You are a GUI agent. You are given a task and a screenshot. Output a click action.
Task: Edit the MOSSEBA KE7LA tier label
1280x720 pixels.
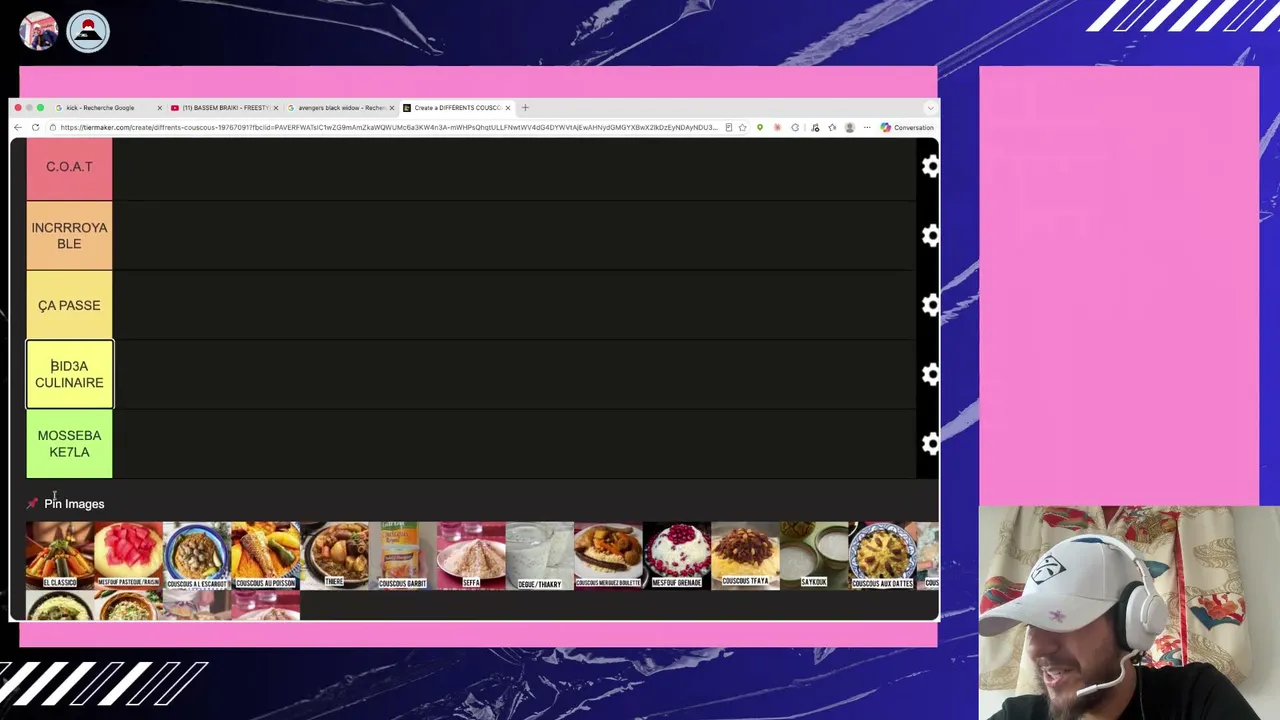pyautogui.click(x=69, y=443)
